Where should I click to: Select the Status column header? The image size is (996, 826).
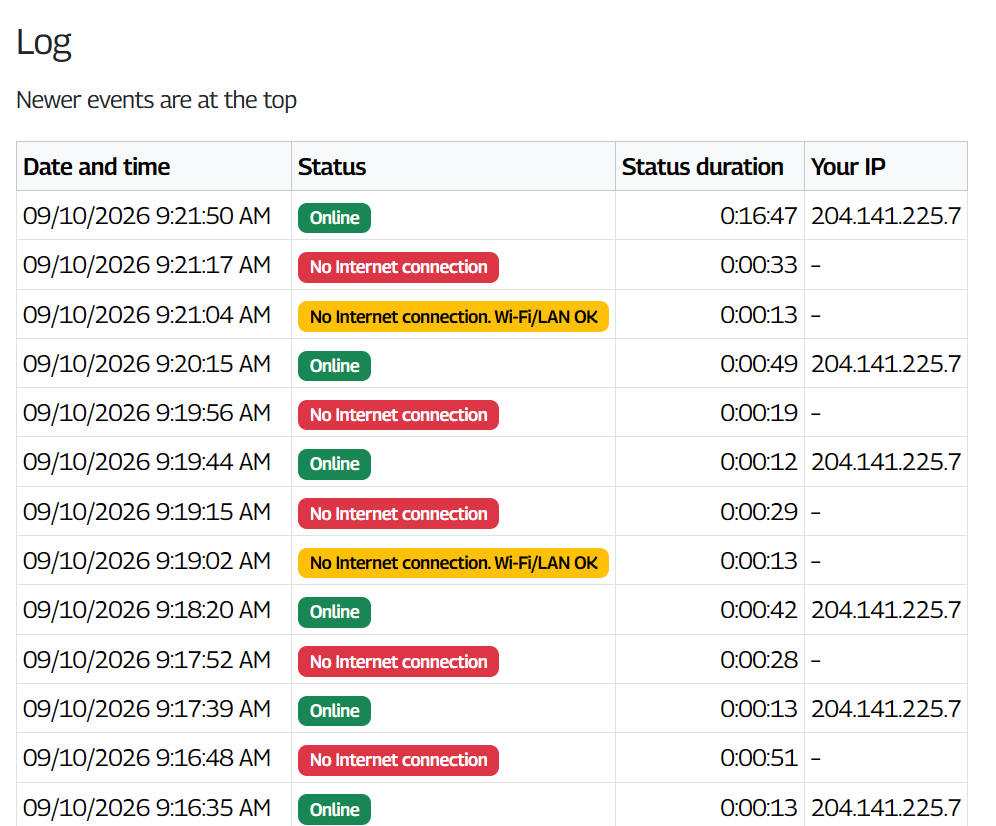pos(332,166)
